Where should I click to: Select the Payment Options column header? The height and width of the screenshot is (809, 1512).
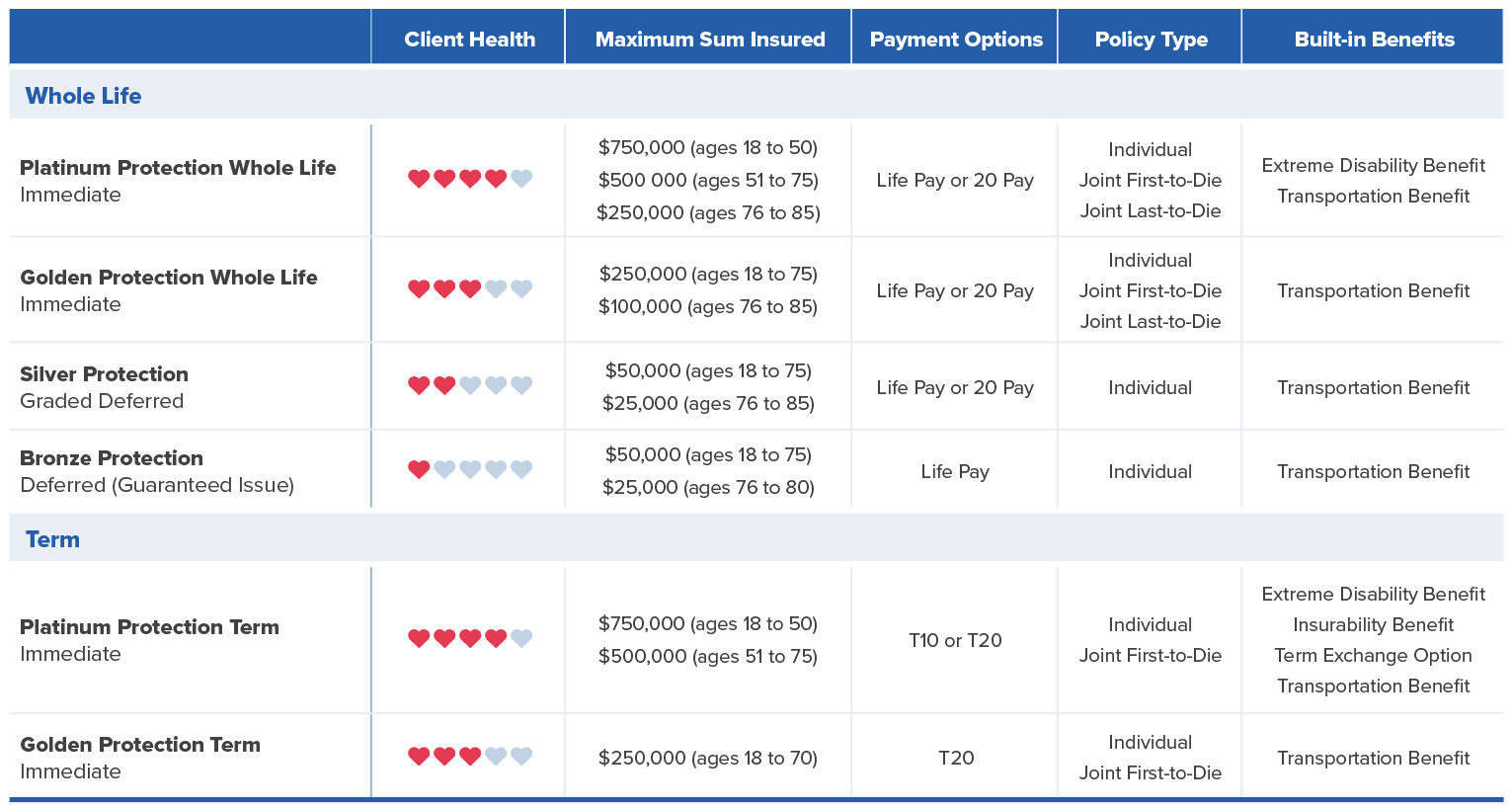(x=955, y=40)
